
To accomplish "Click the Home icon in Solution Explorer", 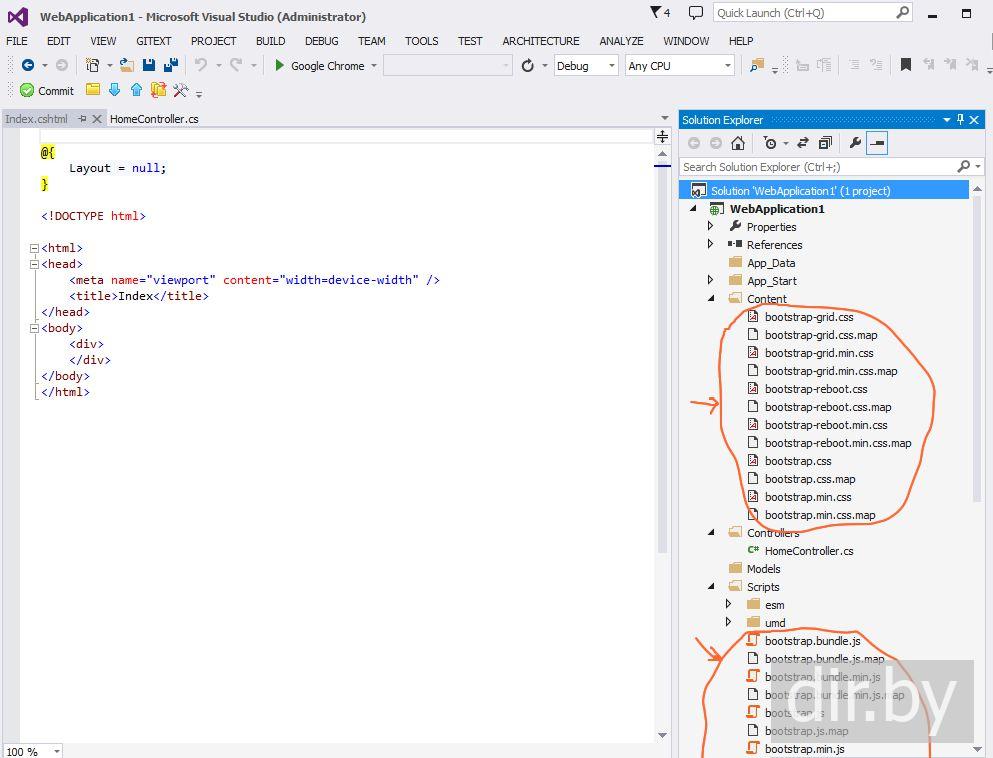I will pos(738,143).
